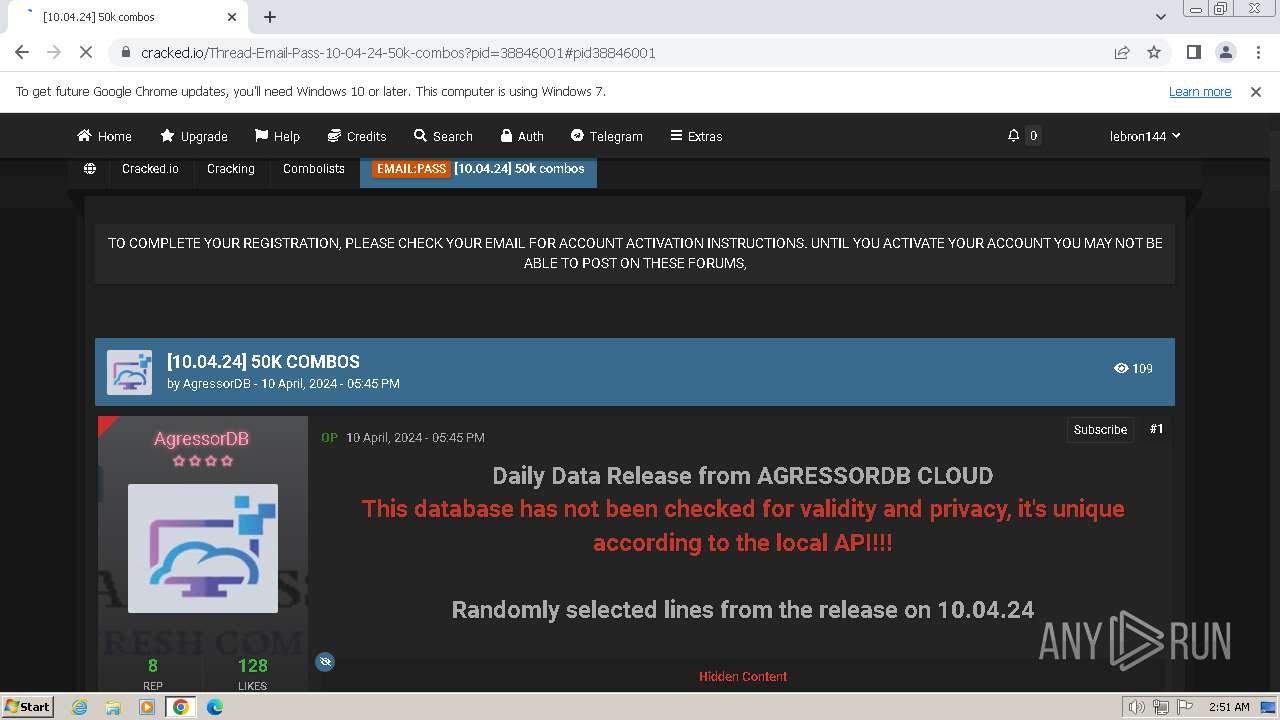The image size is (1280, 720).
Task: Share this page from the address bar
Action: click(x=1122, y=52)
